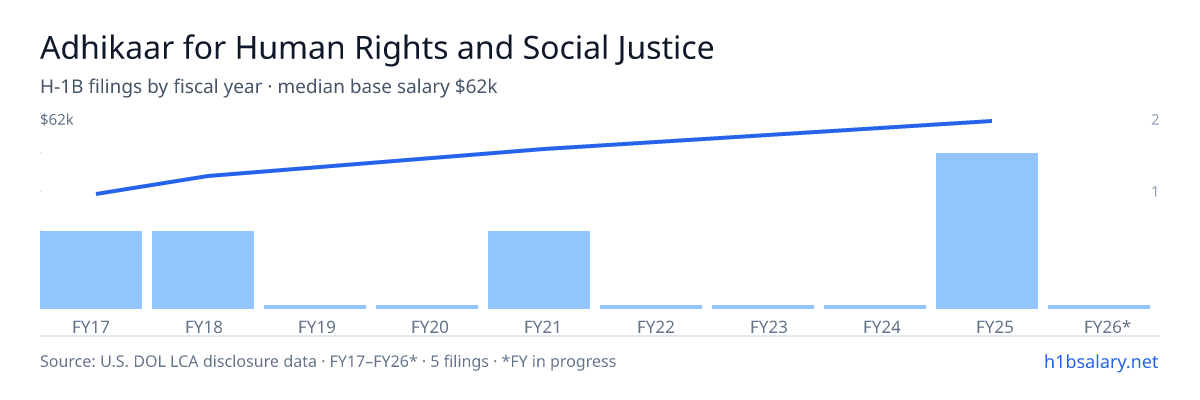Click the FY18 filings bar
The width and height of the screenshot is (1200, 400).
point(203,270)
